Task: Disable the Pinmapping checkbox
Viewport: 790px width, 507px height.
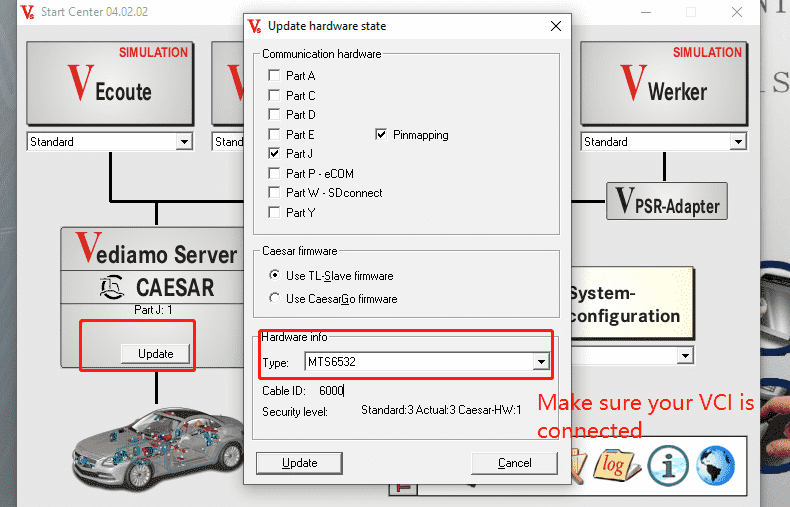Action: coord(381,135)
